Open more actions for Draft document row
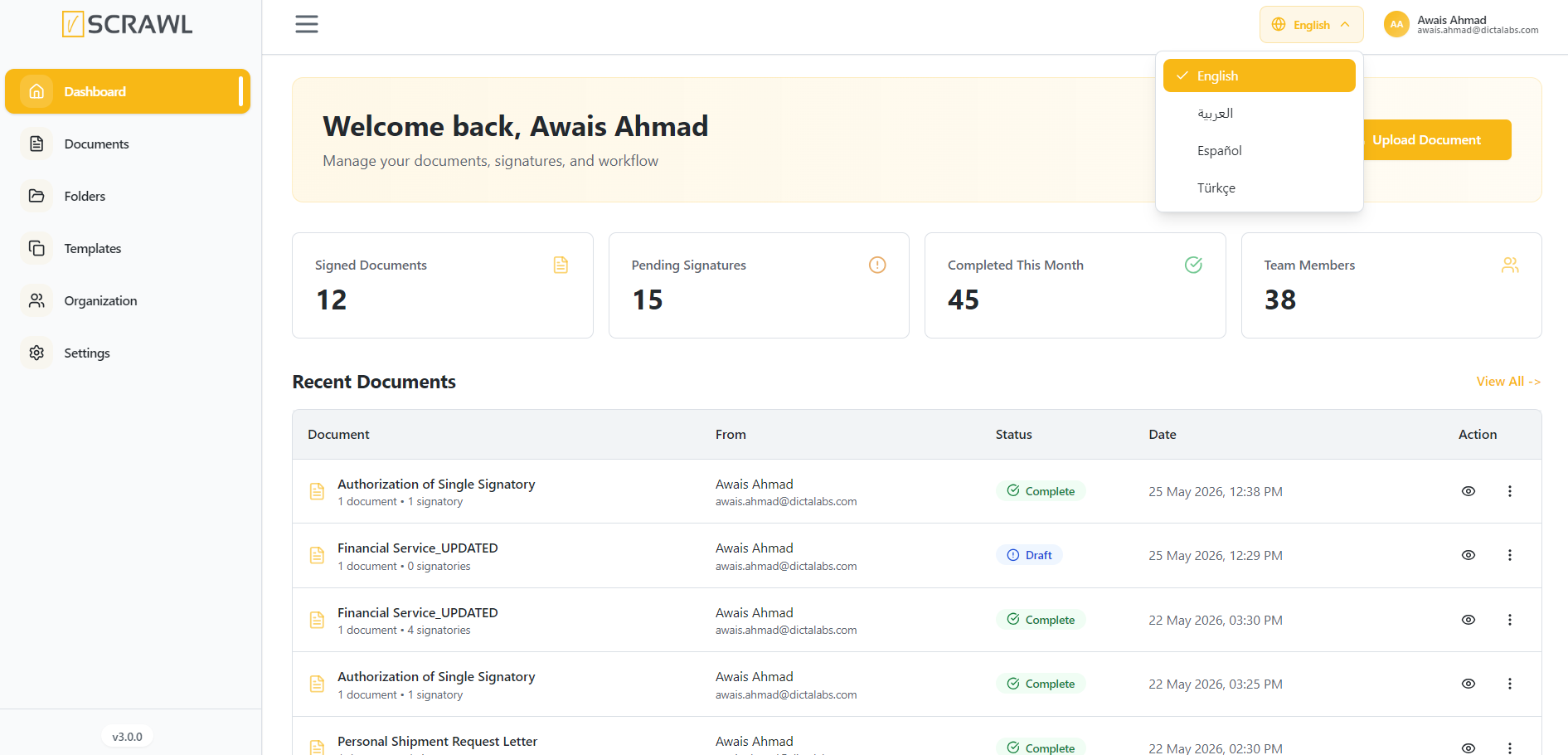Viewport: 1568px width, 755px height. pyautogui.click(x=1509, y=555)
